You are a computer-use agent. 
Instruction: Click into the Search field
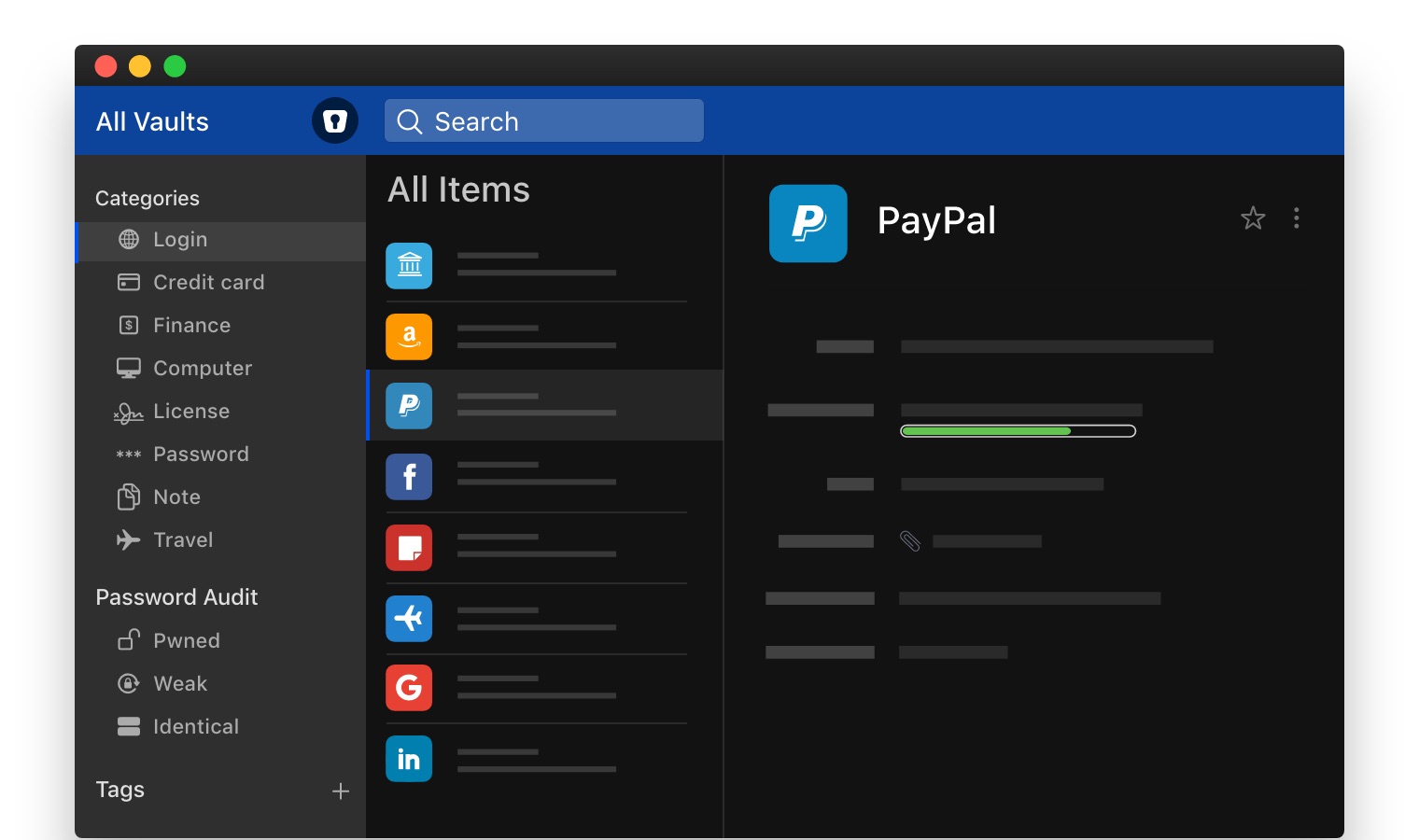544,121
